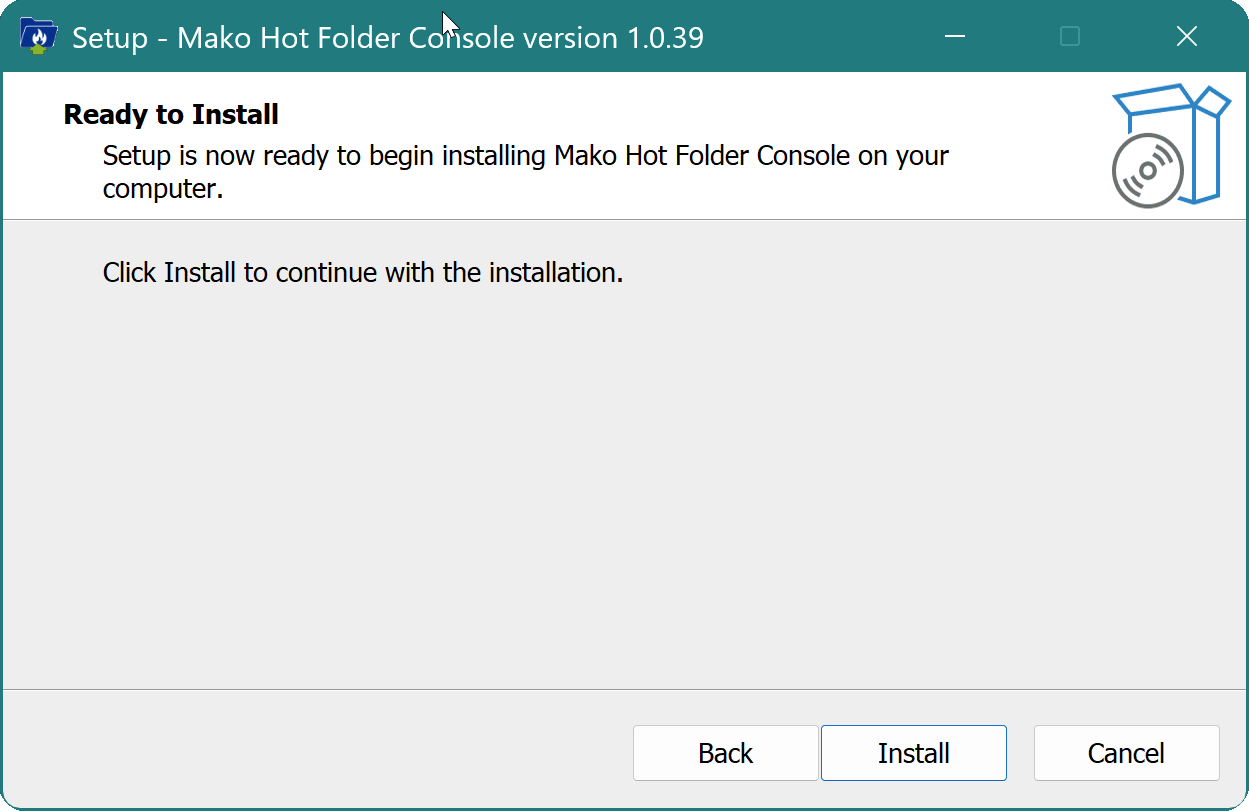The height and width of the screenshot is (811, 1249).
Task: Click the divider line below the white header
Action: tap(624, 219)
